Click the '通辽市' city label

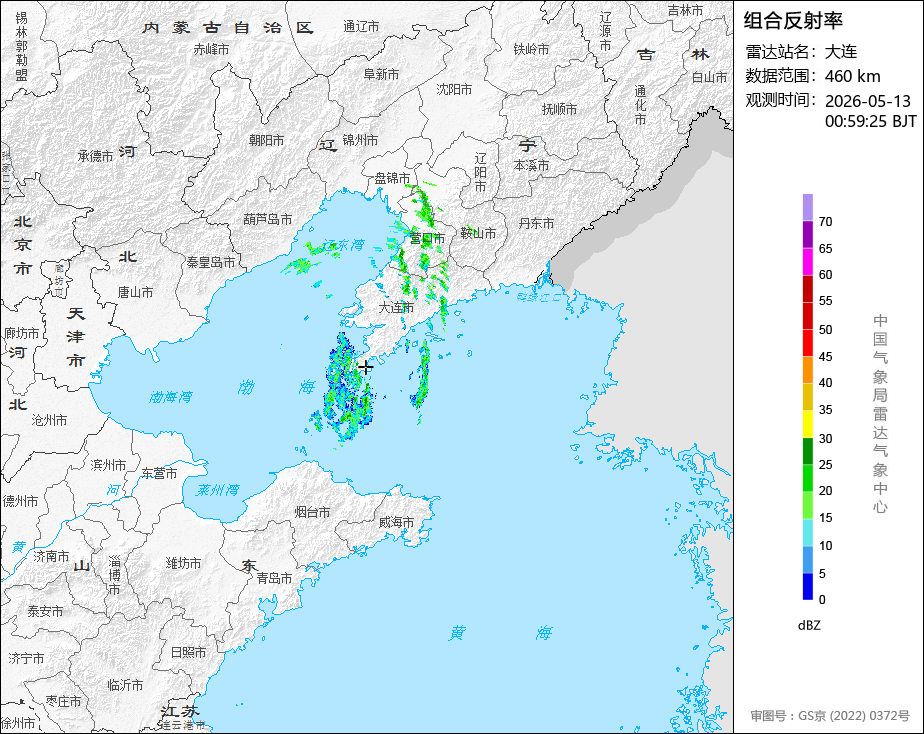coord(361,27)
